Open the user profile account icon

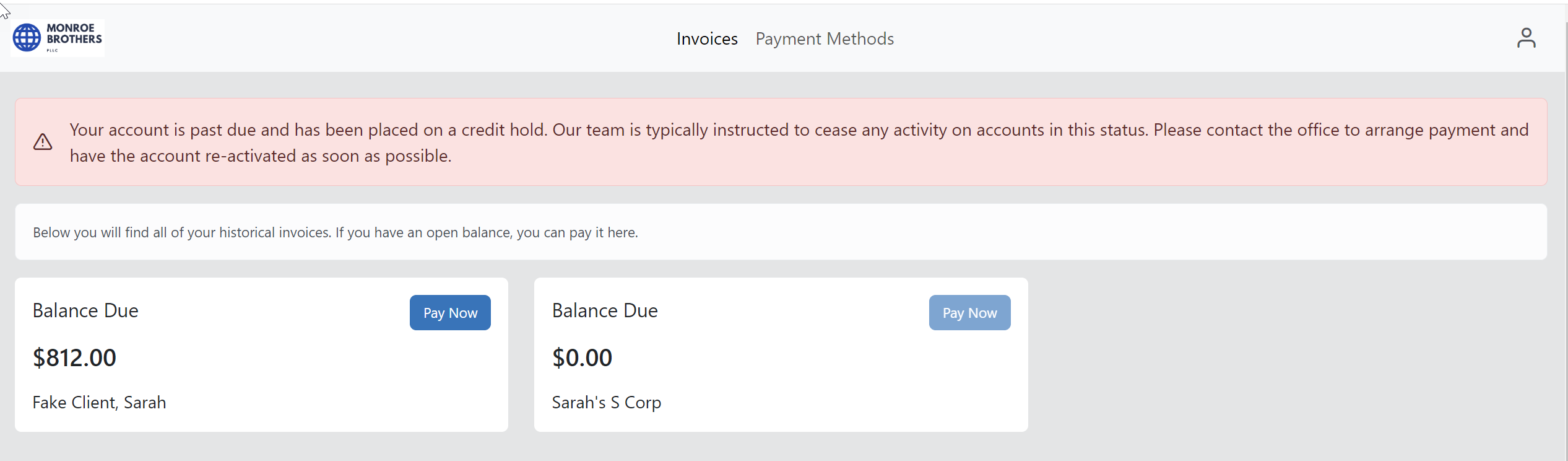pos(1526,38)
